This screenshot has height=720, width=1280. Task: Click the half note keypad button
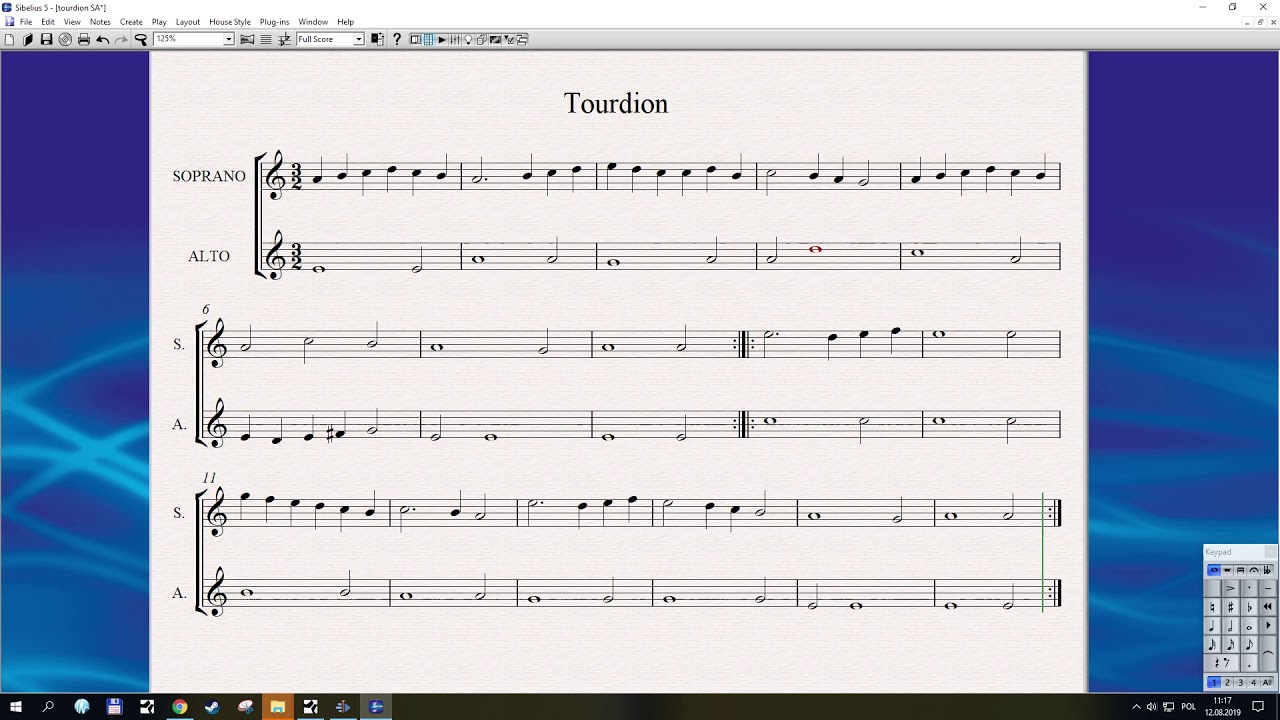click(1231, 626)
